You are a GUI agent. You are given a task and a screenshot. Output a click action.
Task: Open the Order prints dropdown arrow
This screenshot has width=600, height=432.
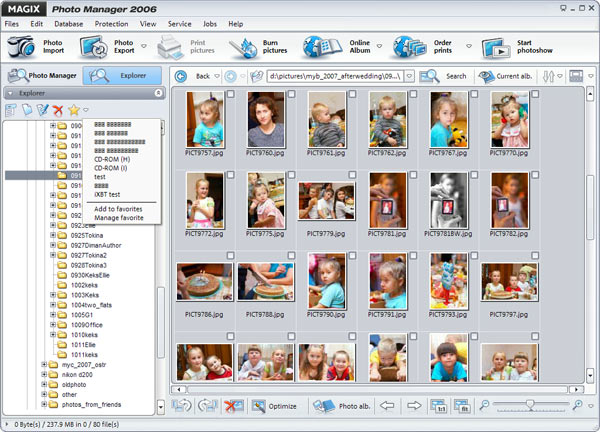[469, 46]
